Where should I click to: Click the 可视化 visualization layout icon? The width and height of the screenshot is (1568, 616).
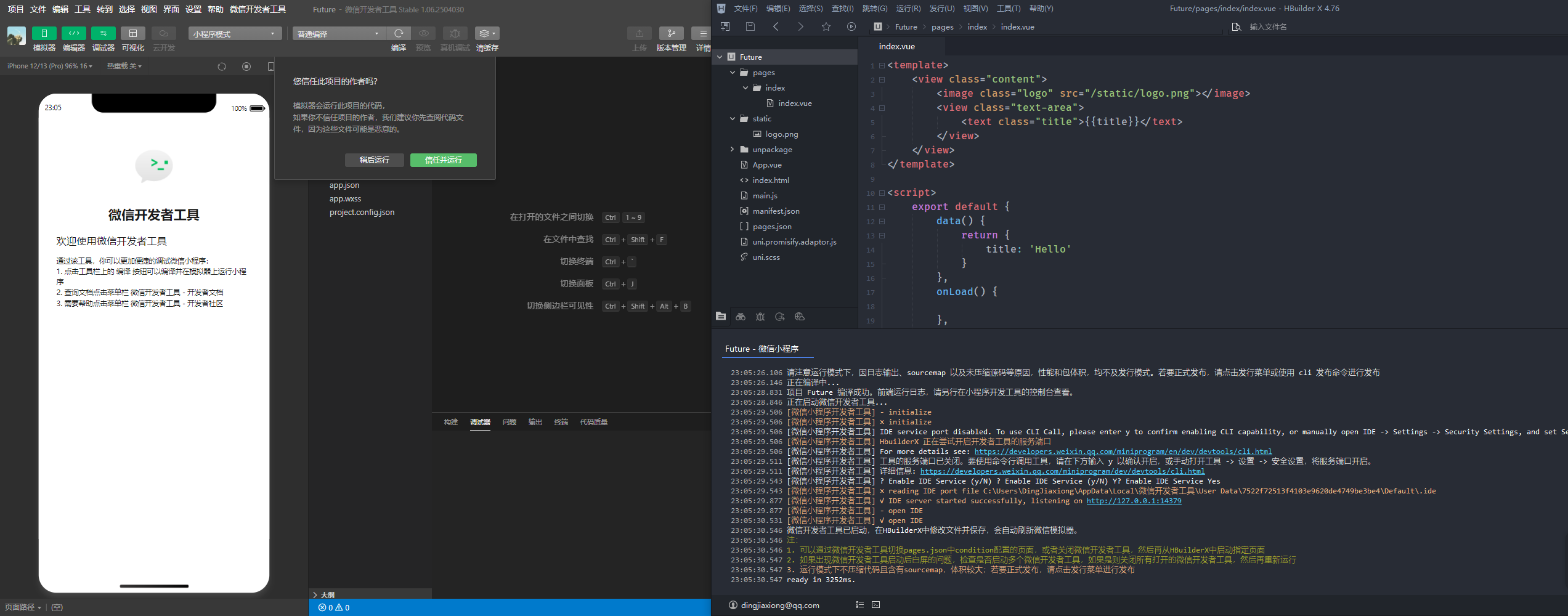click(x=132, y=33)
